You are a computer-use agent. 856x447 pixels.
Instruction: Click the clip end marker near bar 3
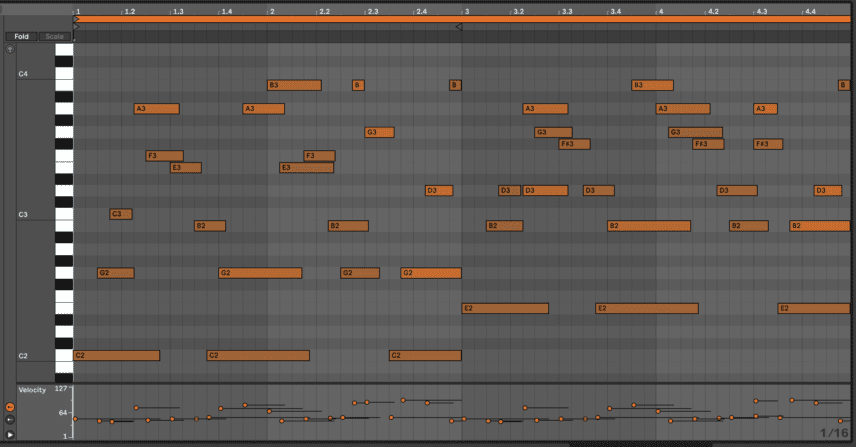point(459,27)
